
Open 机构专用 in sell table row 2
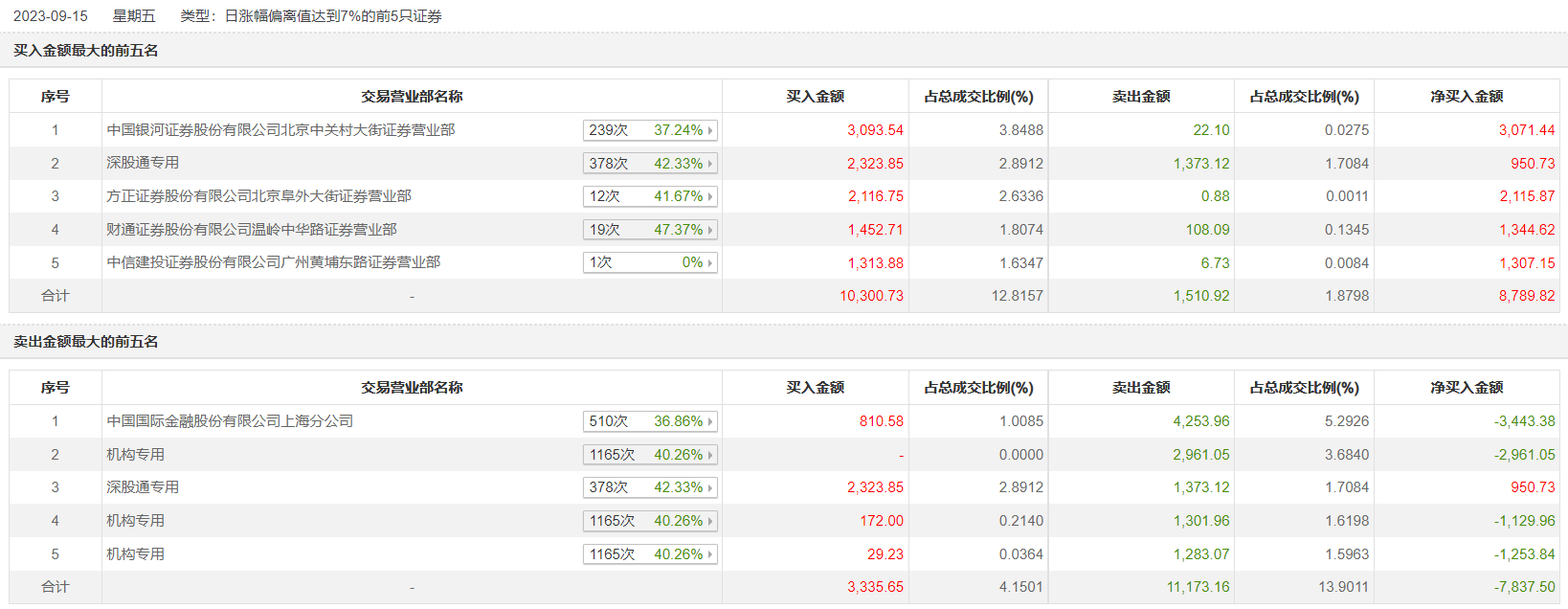[135, 455]
